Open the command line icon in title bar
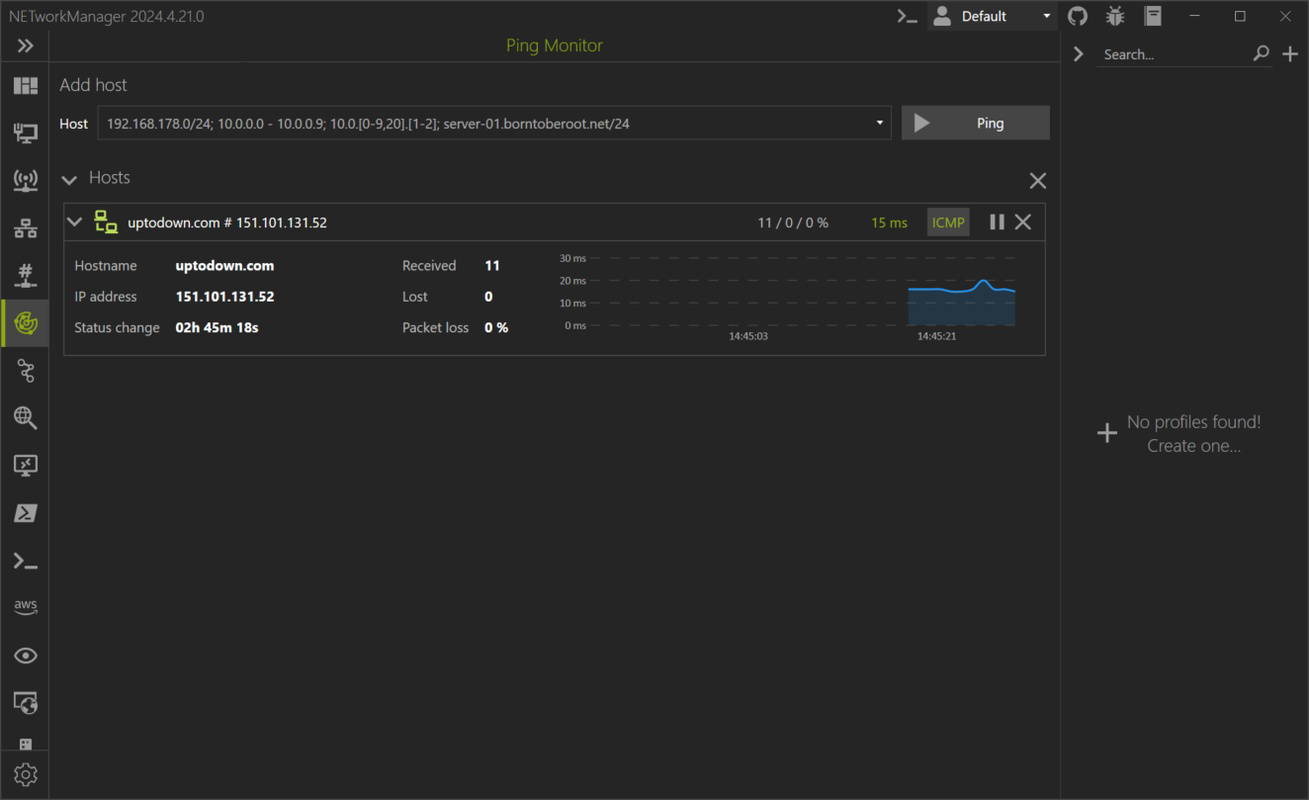 point(907,16)
